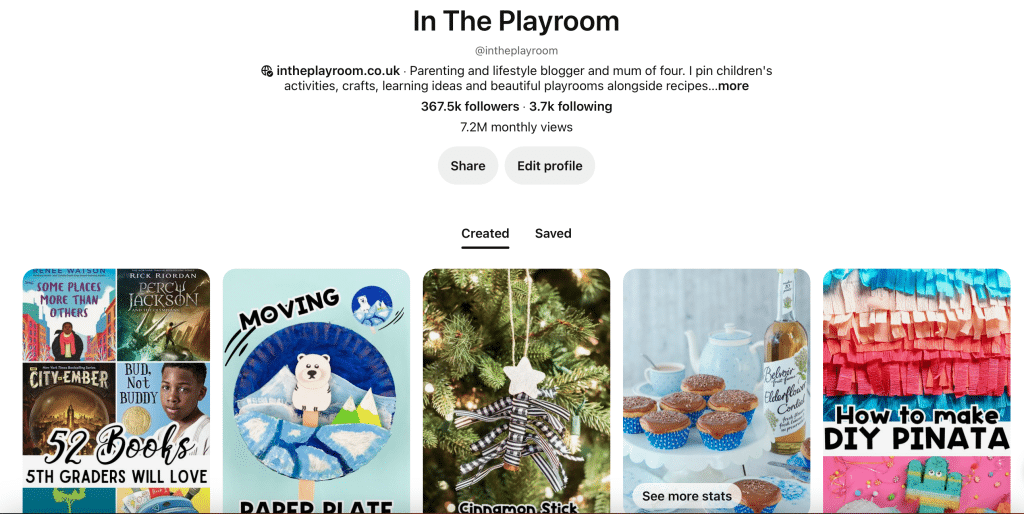Click the Edit profile button
The image size is (1024, 514).
pyautogui.click(x=550, y=166)
